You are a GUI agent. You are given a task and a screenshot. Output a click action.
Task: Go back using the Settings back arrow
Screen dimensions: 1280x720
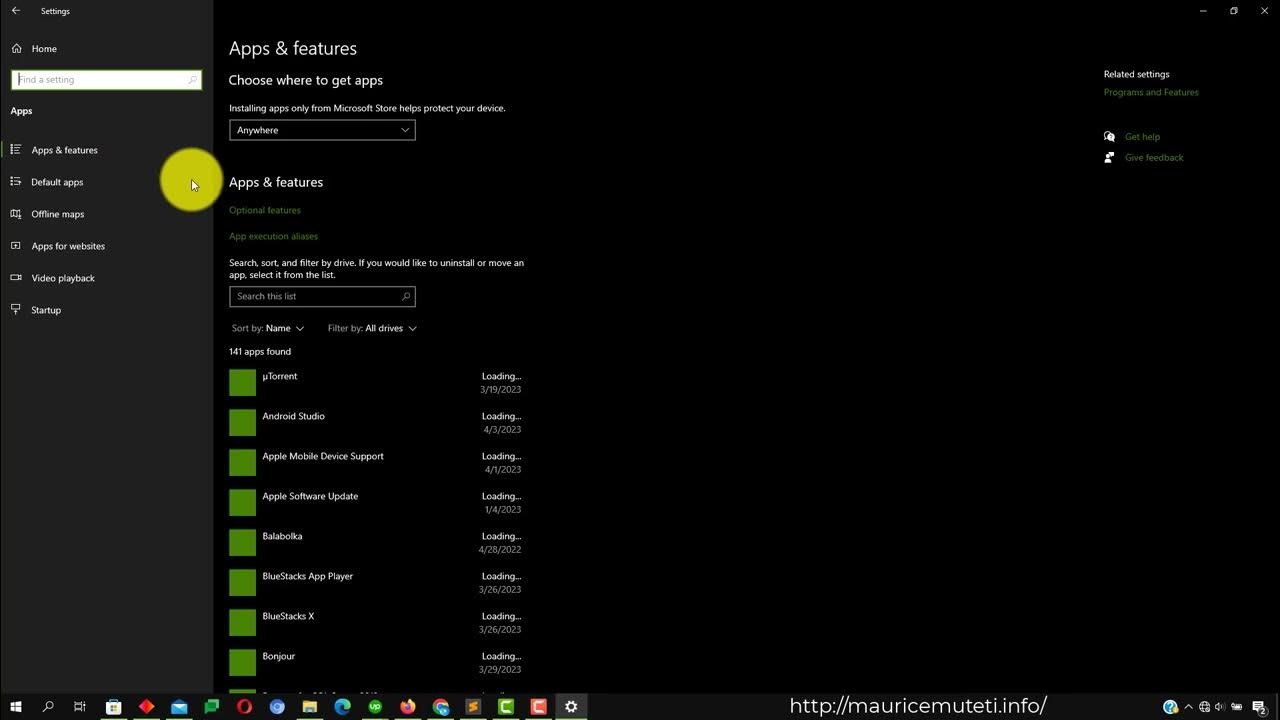tap(15, 11)
